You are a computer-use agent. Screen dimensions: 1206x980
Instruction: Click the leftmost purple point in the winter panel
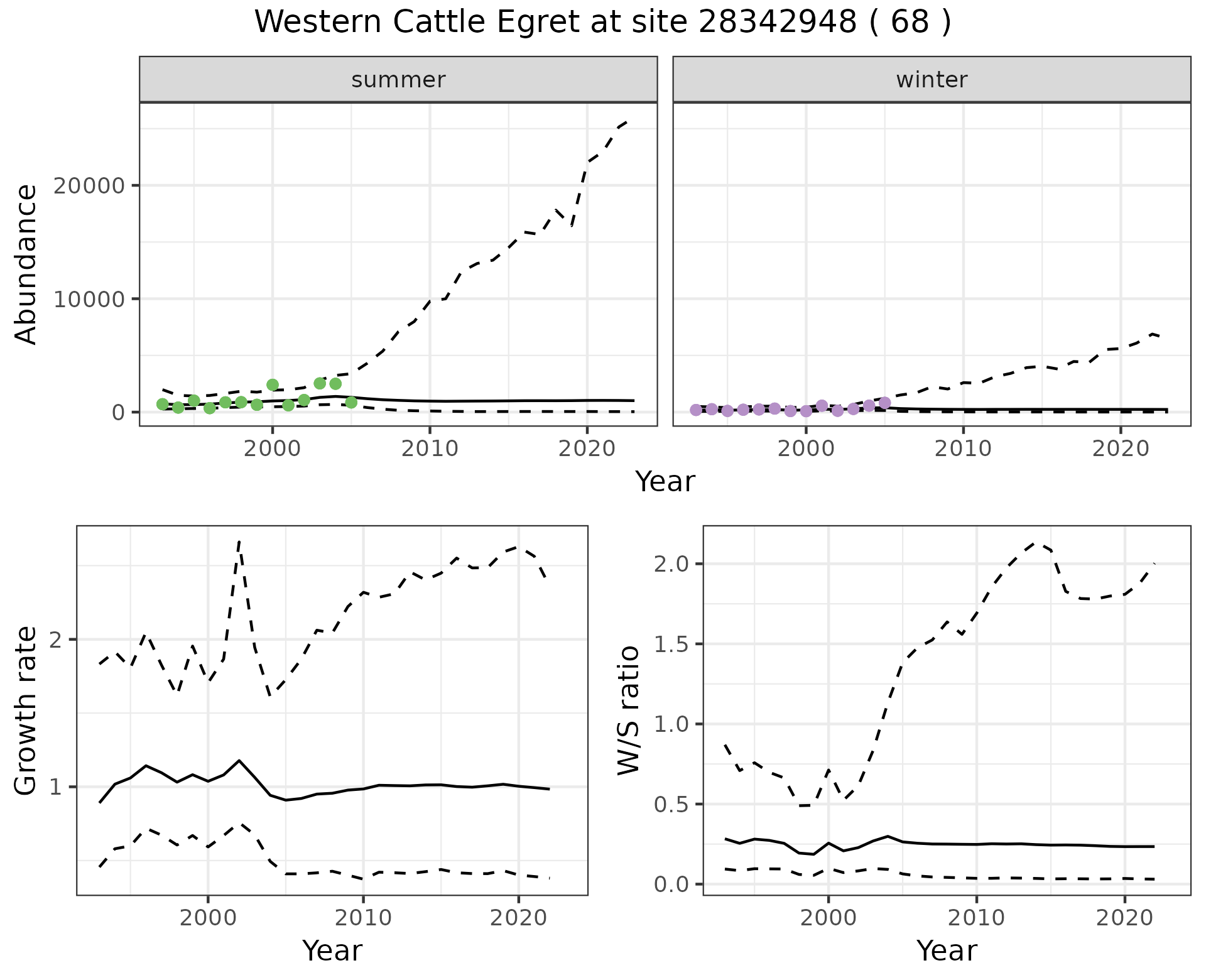696,410
